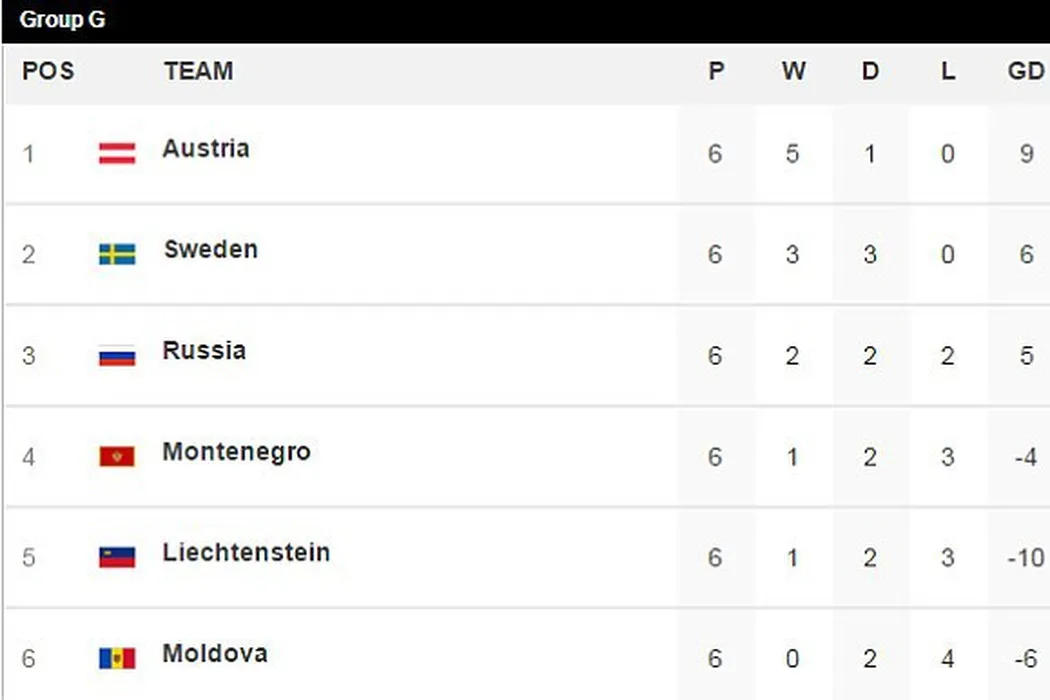Open the Austria team link
The image size is (1050, 700).
pyautogui.click(x=206, y=149)
